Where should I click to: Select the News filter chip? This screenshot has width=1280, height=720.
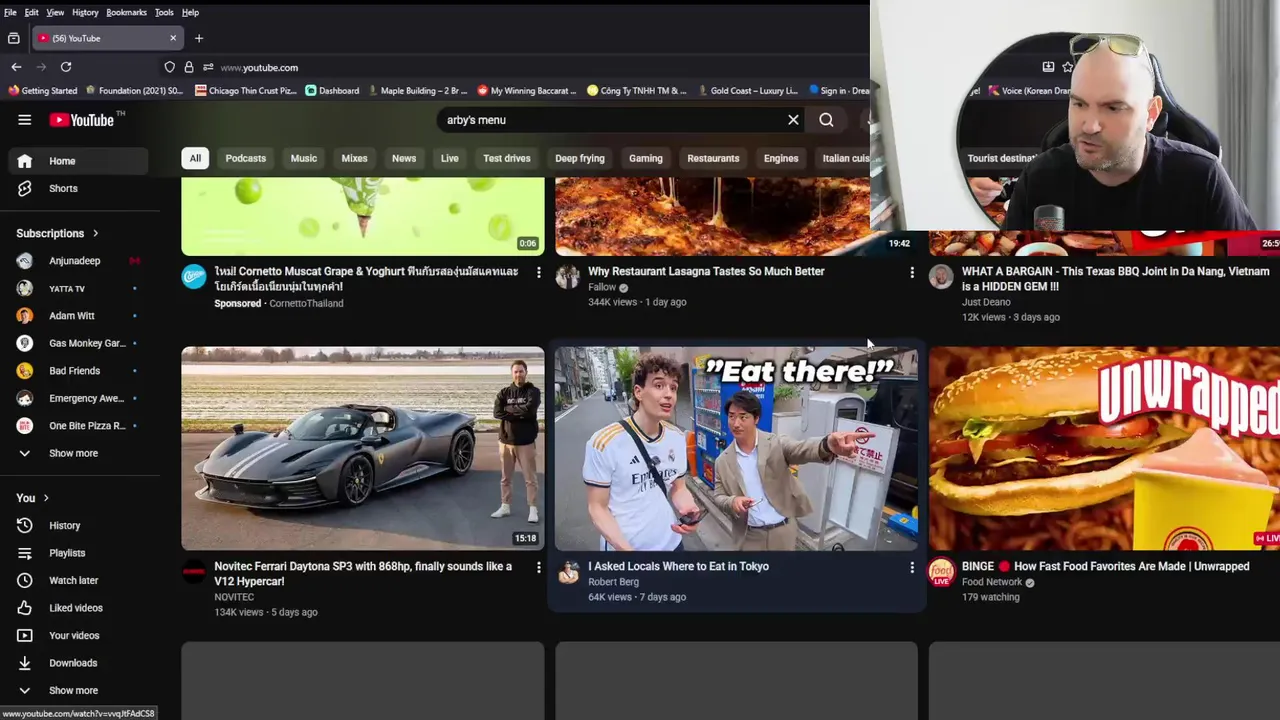[404, 158]
